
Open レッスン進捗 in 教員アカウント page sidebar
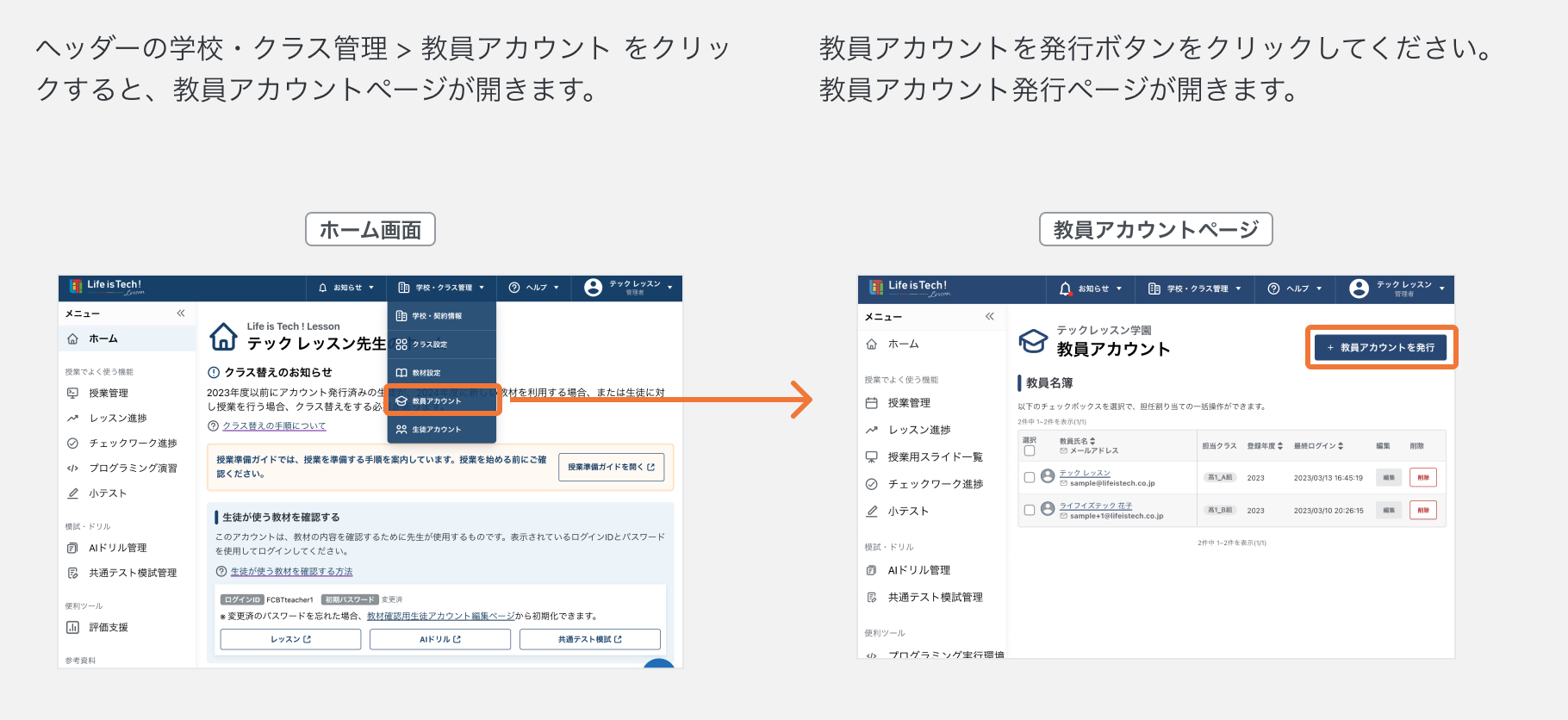click(x=908, y=430)
